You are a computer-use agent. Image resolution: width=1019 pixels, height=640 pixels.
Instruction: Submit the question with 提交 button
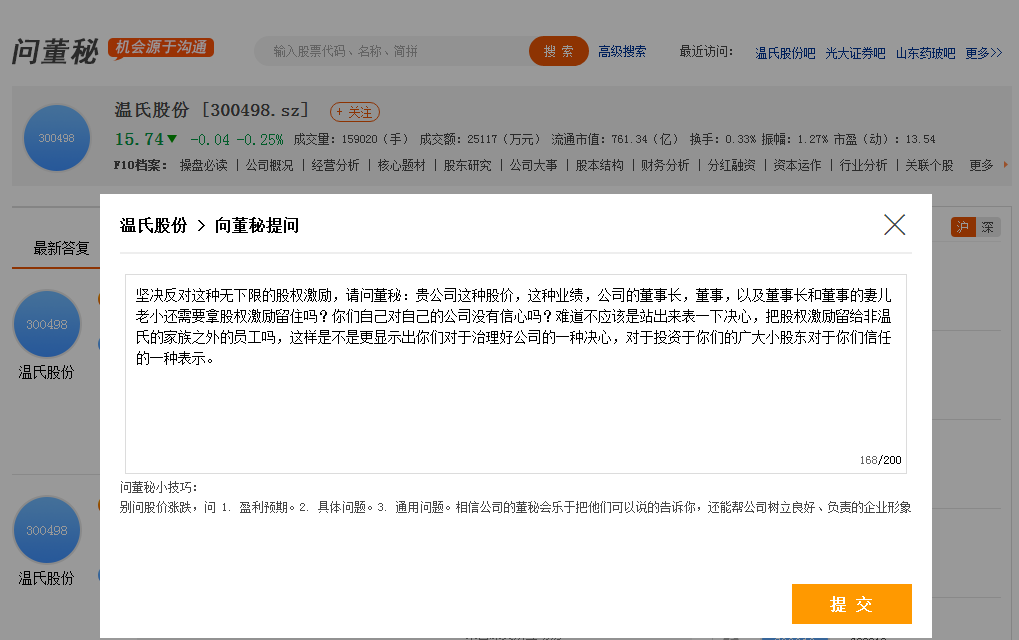pyautogui.click(x=851, y=604)
